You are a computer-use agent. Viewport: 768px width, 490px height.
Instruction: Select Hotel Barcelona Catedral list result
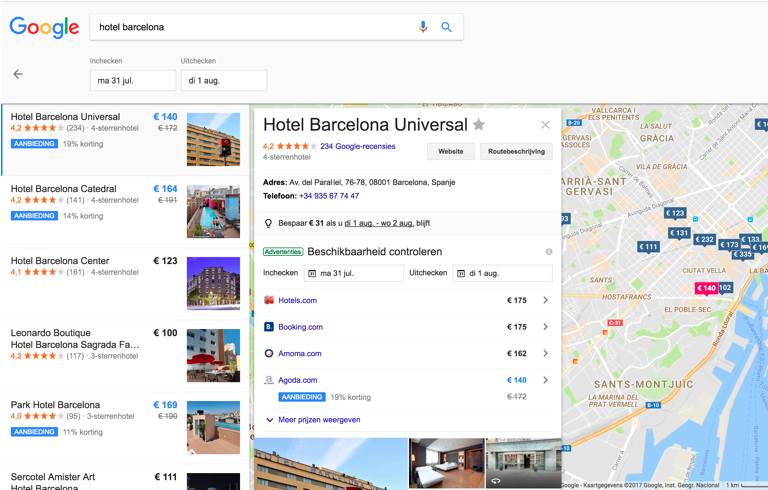coord(124,212)
